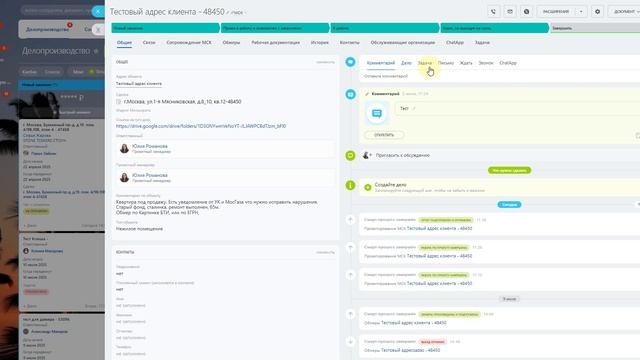Screen dimensions: 640x360
Task: Click изменить link in Контакты section
Action: tap(325, 252)
